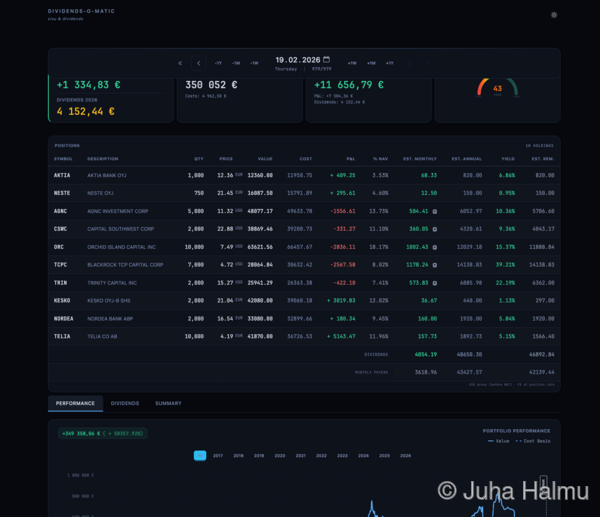The height and width of the screenshot is (517, 600).
Task: Click the status dot in top-right corner
Action: coord(554,15)
